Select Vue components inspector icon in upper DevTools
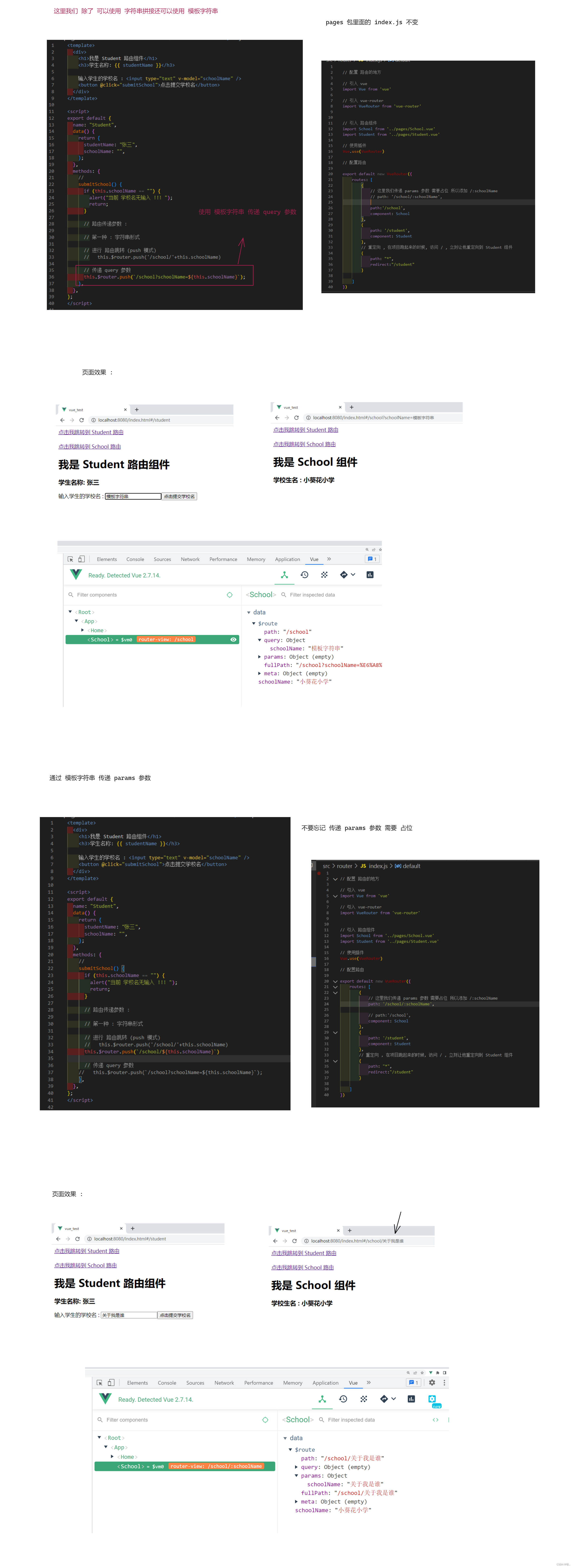This screenshot has height=1568, width=574. (x=284, y=575)
